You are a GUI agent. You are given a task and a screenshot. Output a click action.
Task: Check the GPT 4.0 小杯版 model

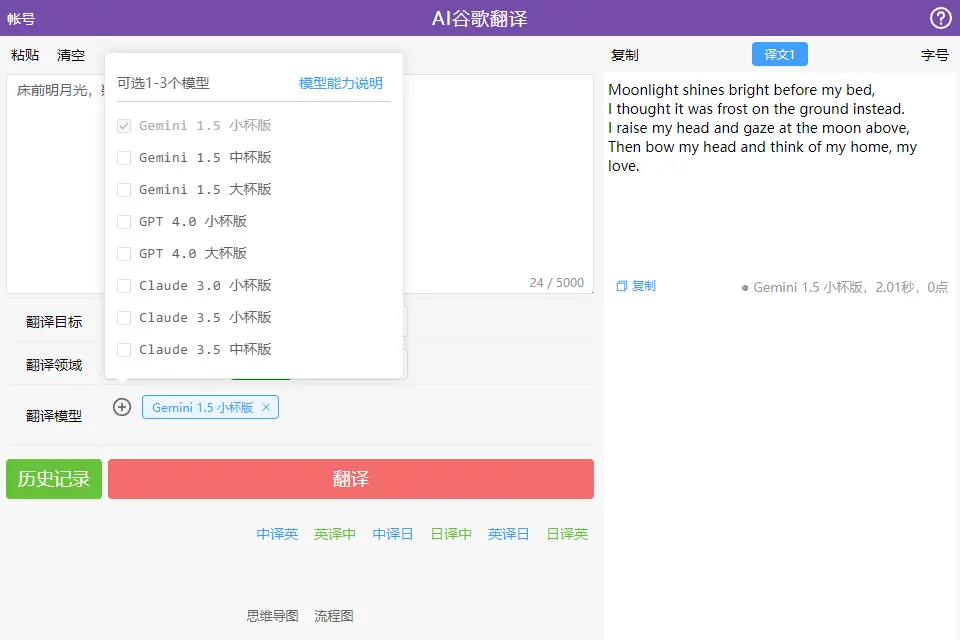coord(125,221)
